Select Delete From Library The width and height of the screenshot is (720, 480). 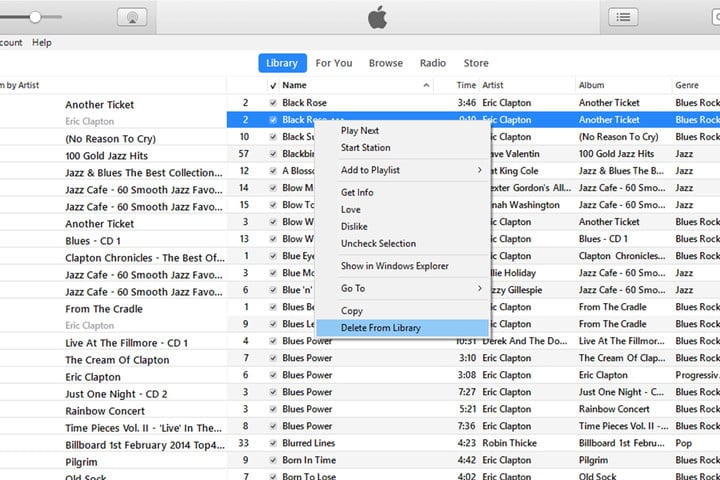tap(402, 328)
